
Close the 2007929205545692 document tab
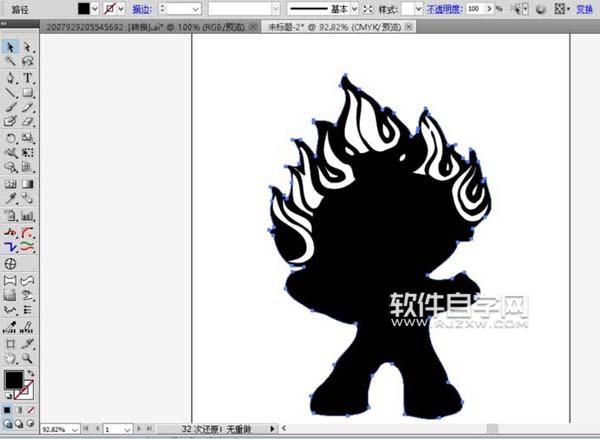click(x=253, y=27)
